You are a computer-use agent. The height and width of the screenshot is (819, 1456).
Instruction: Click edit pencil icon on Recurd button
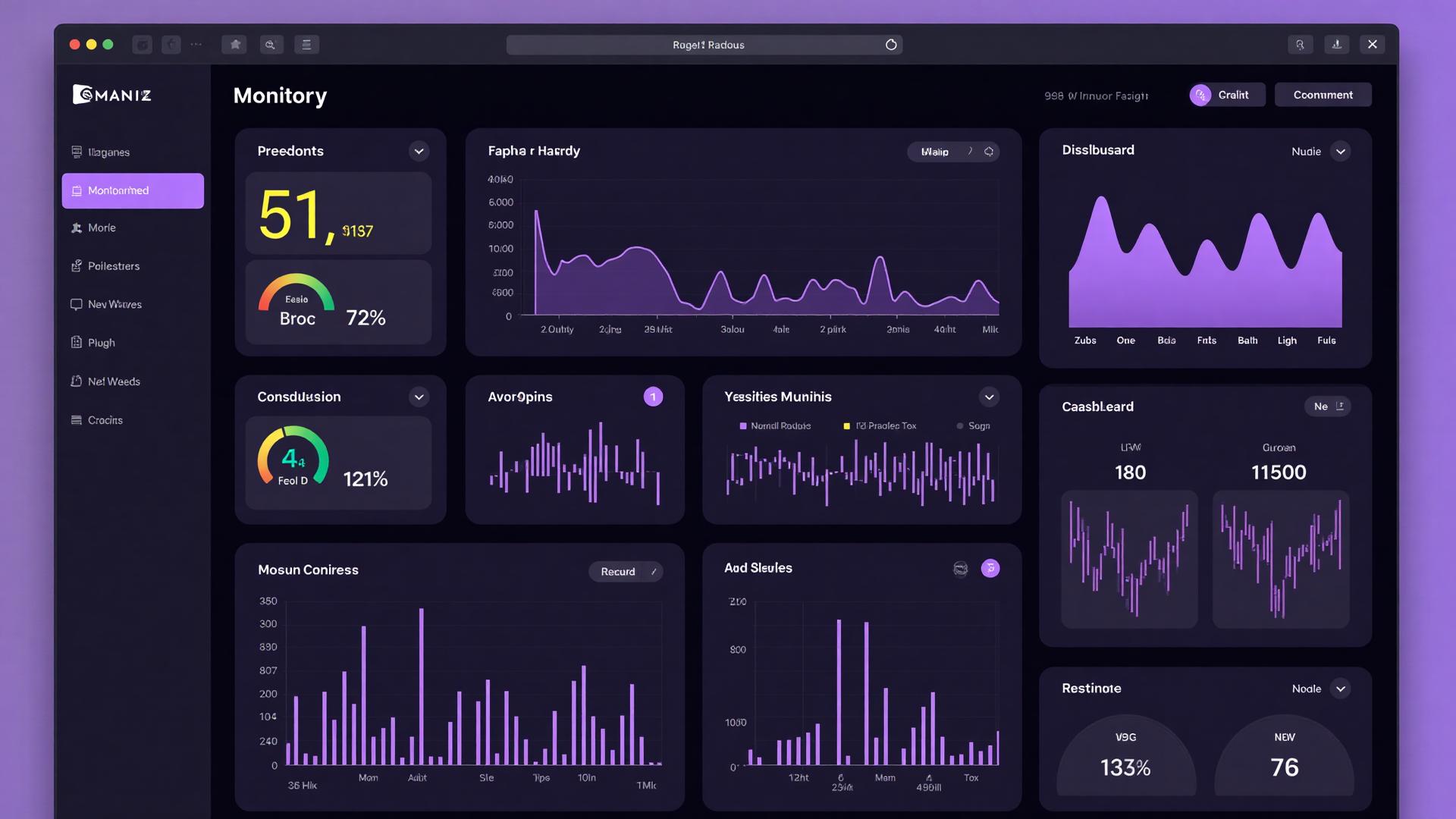653,572
